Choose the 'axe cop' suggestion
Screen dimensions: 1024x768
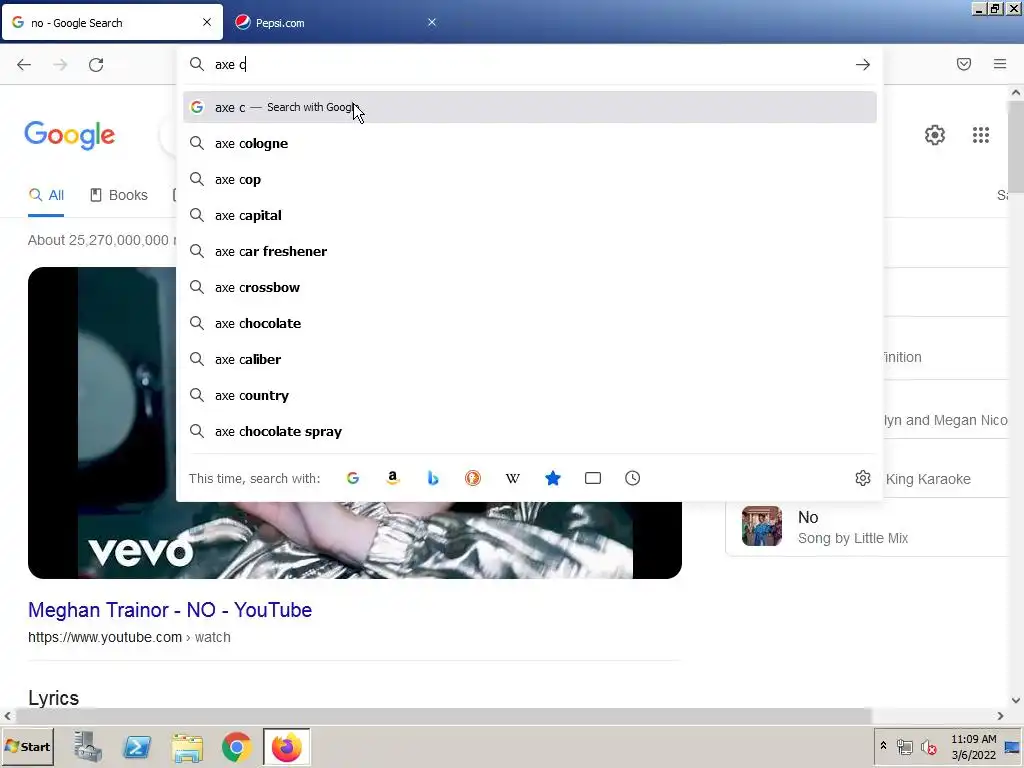[530, 179]
